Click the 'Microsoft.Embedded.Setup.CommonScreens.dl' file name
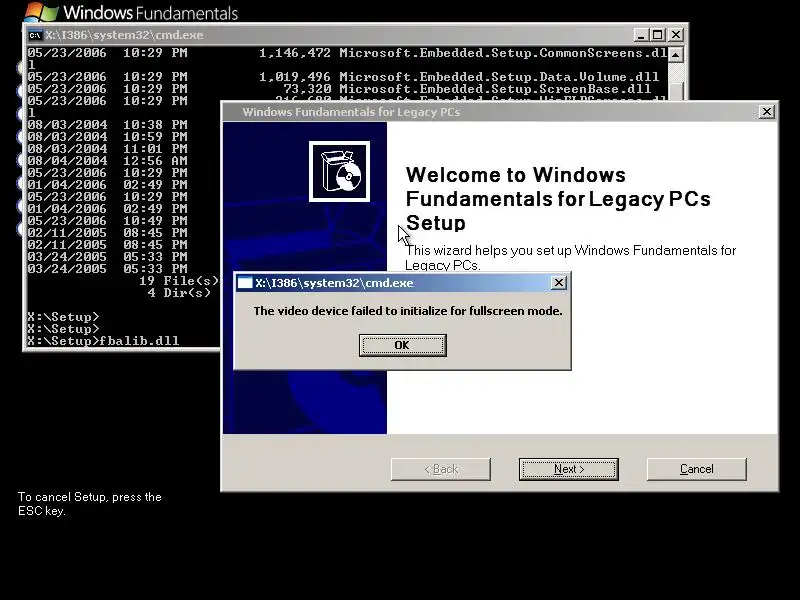The width and height of the screenshot is (800, 600). point(503,53)
